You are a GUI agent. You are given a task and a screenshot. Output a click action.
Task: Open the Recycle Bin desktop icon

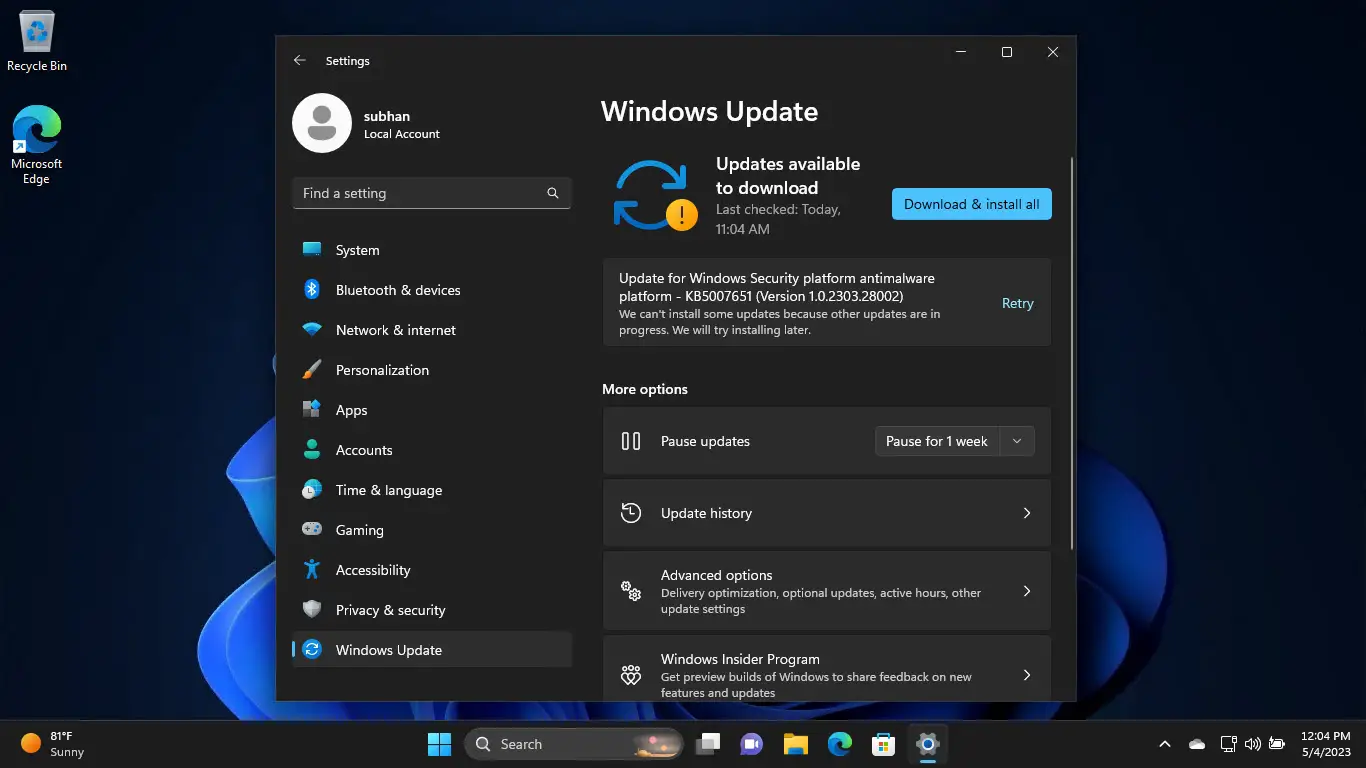point(37,42)
